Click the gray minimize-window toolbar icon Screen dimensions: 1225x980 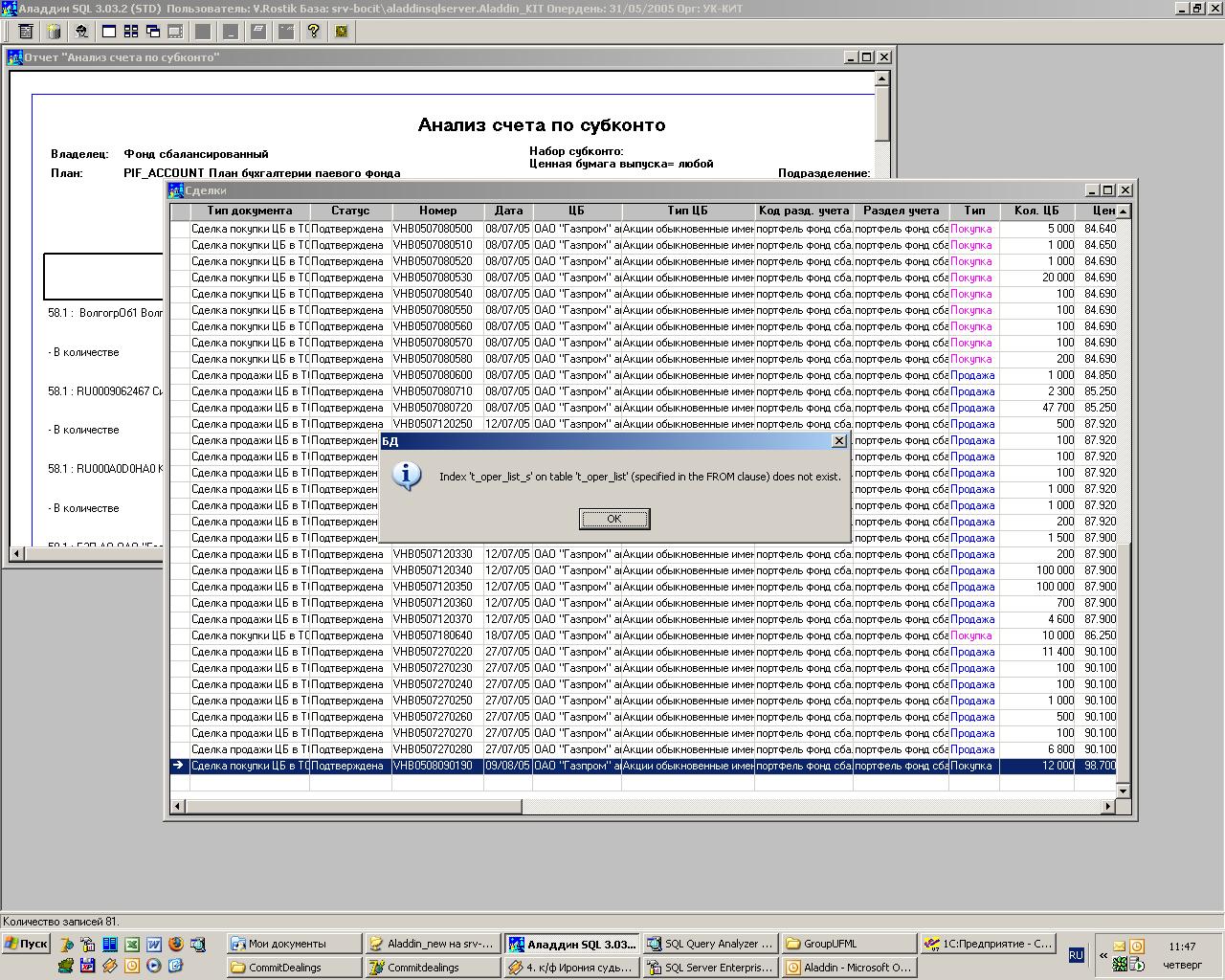[x=231, y=32]
